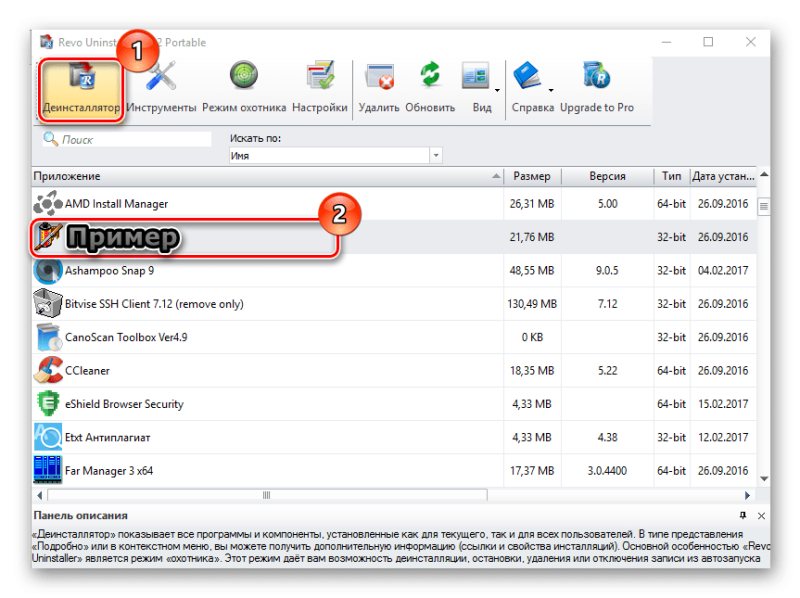Click the 04.02.2017 install date
This screenshot has height=598, width=800.
point(723,270)
